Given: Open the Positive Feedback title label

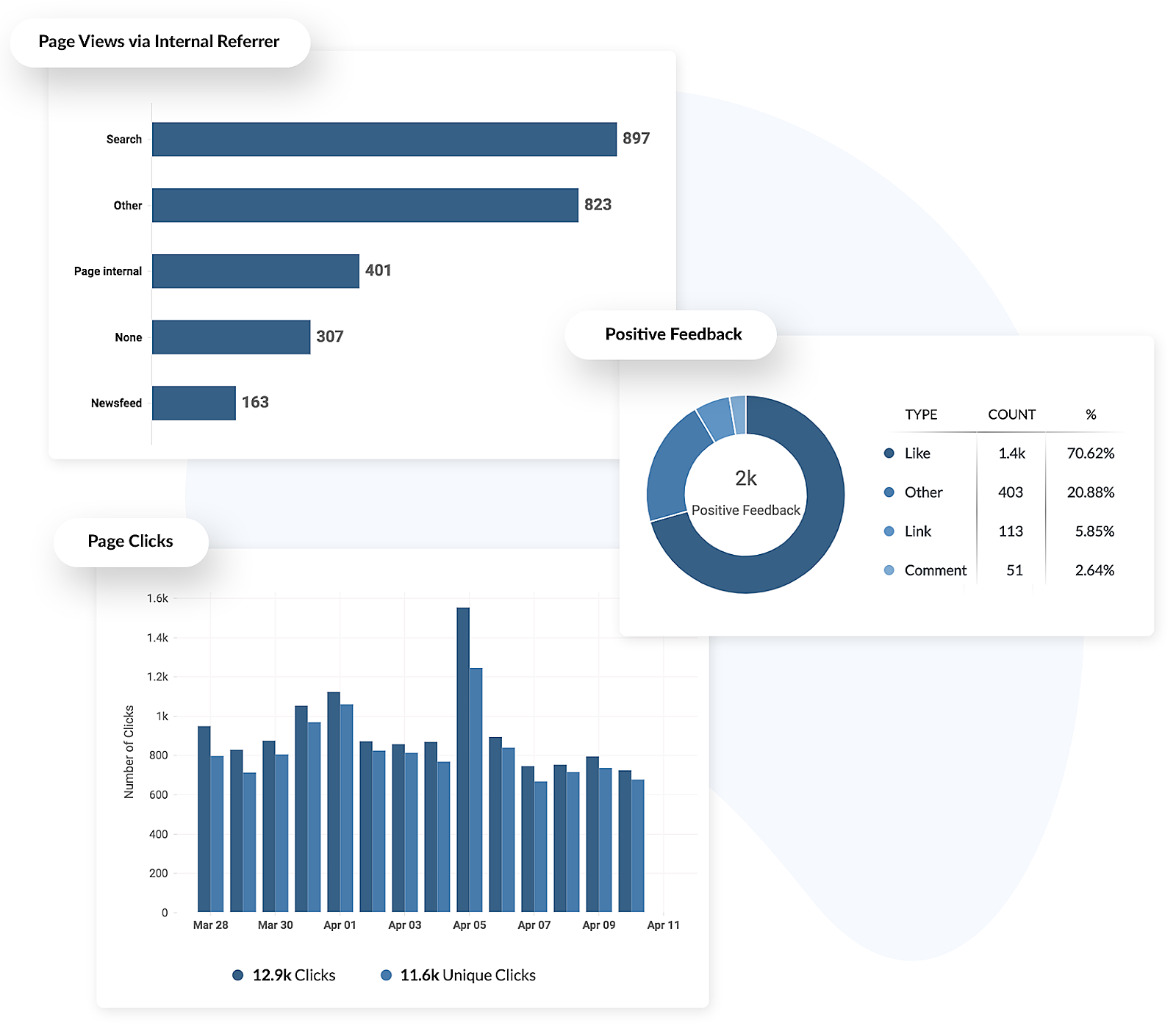Looking at the screenshot, I should (x=673, y=334).
